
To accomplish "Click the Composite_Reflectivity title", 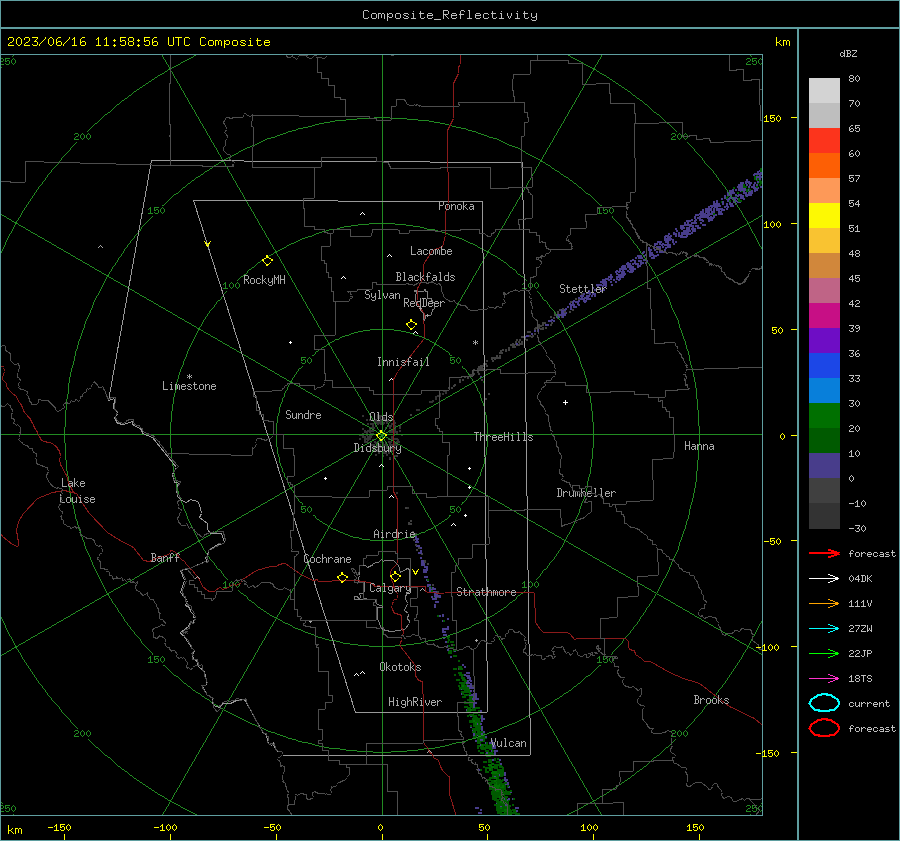I will click(x=450, y=15).
